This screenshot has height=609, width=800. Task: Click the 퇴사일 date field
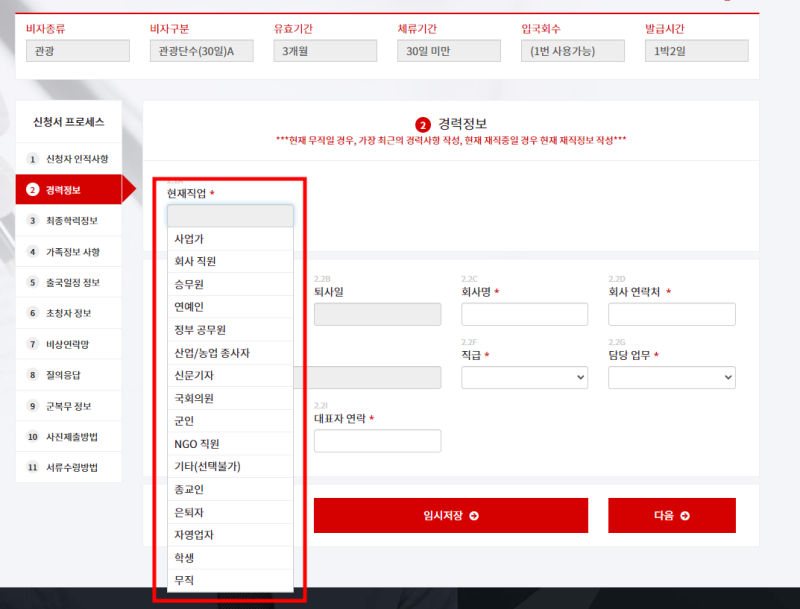coord(378,314)
